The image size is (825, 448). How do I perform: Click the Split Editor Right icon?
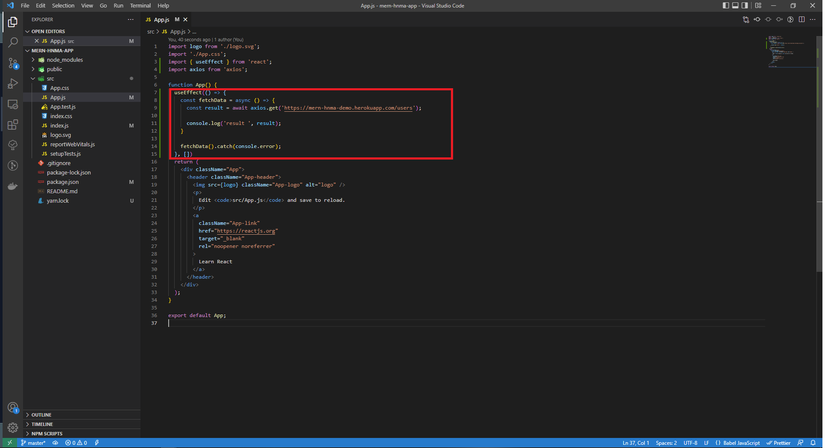point(801,19)
